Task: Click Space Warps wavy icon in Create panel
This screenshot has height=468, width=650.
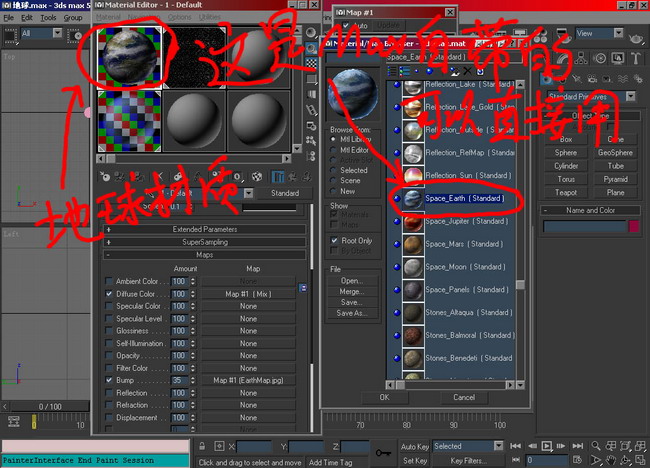Action: (x=623, y=79)
